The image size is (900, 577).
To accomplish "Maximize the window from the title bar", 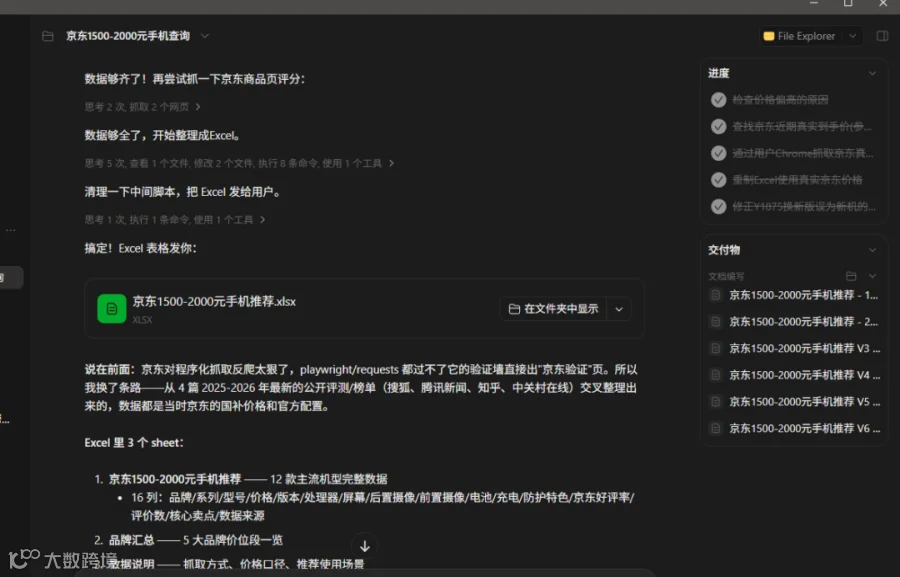I will pos(848,3).
